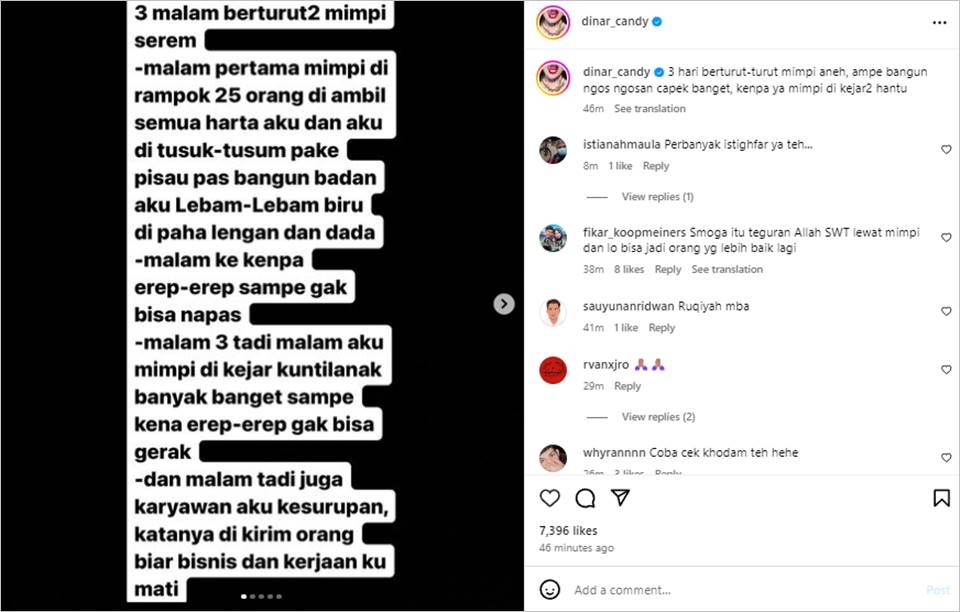This screenshot has width=960, height=612.
Task: Go to next slide with arrow
Action: [x=504, y=304]
